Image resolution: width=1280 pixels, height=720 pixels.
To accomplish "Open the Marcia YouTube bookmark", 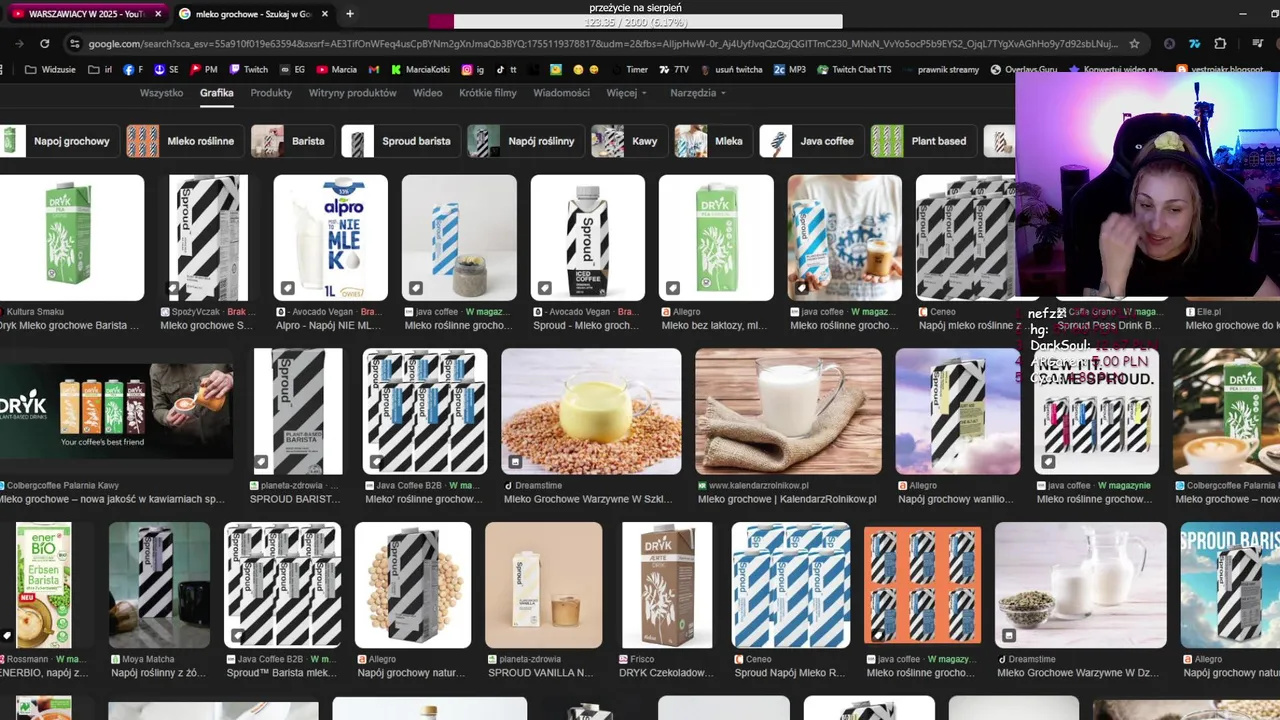I will pos(337,70).
